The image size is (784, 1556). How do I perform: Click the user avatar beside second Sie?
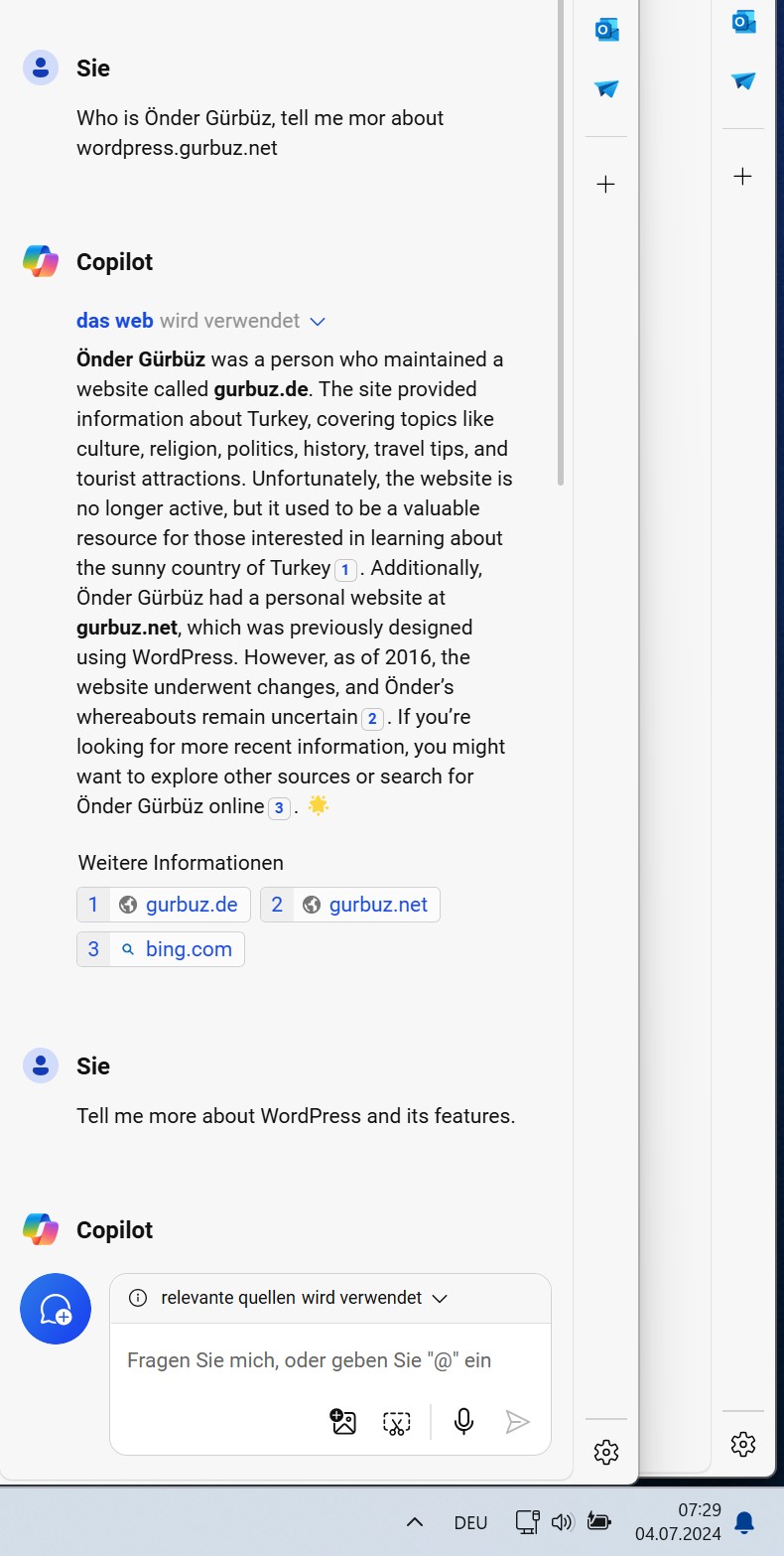(41, 1065)
